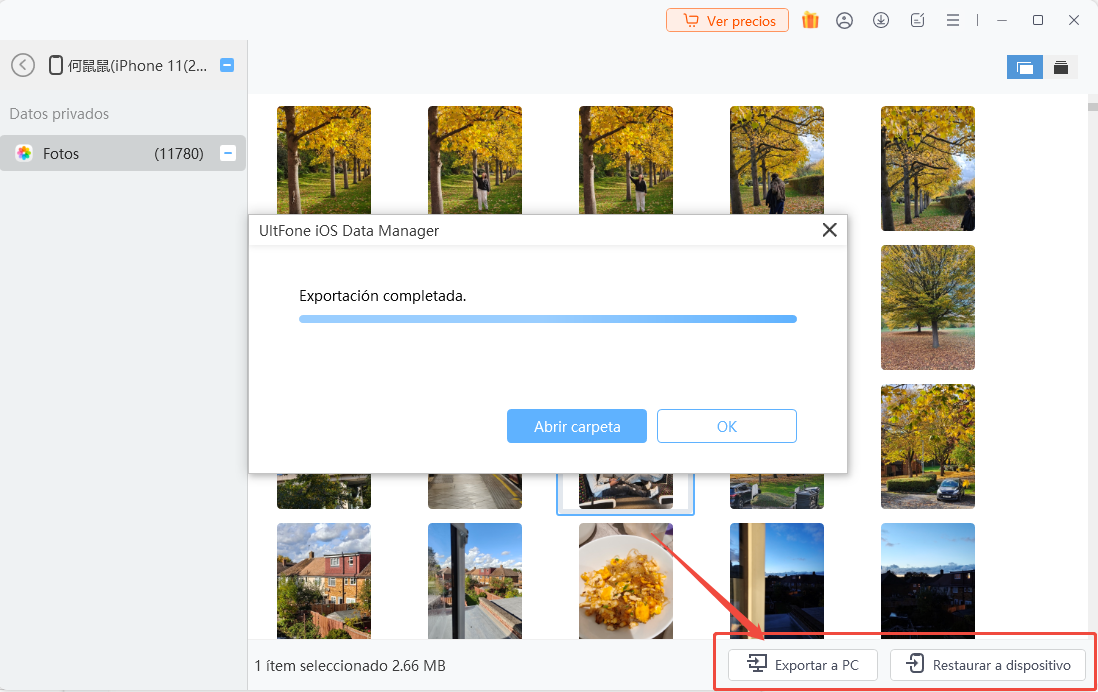Click '1 ítem seleccionado 2.66 MB' text
Screen dimensions: 1098x692
pos(350,665)
